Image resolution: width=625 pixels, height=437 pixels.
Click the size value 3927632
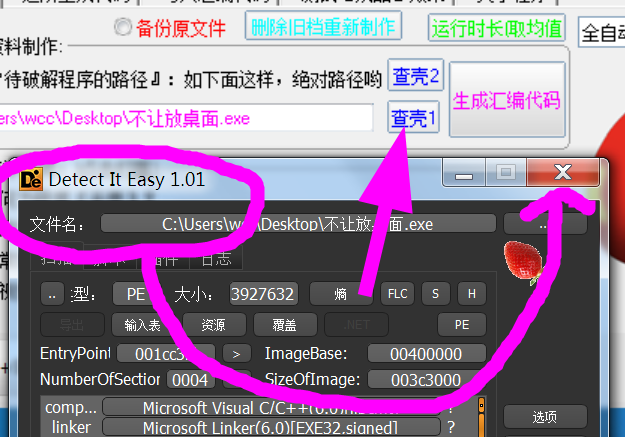(x=263, y=294)
